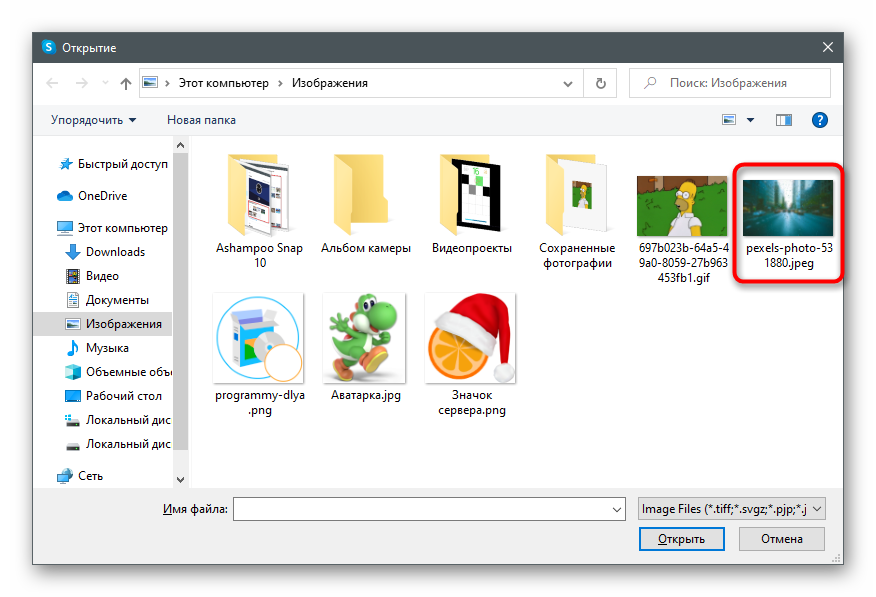876x597 pixels.
Task: Click the Новая папка button
Action: tap(201, 120)
